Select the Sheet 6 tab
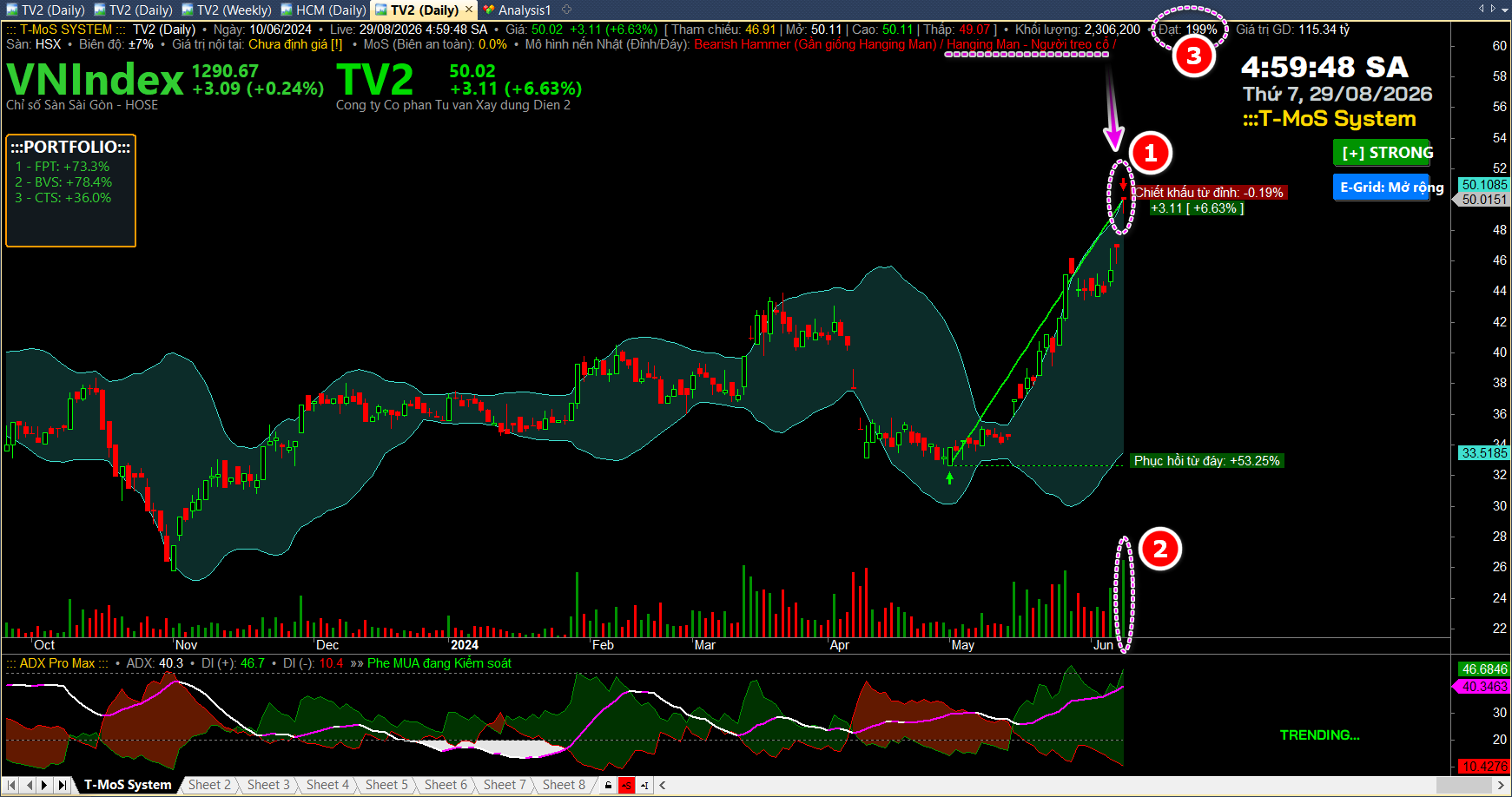Screen dimensions: 1512x797 [446, 785]
